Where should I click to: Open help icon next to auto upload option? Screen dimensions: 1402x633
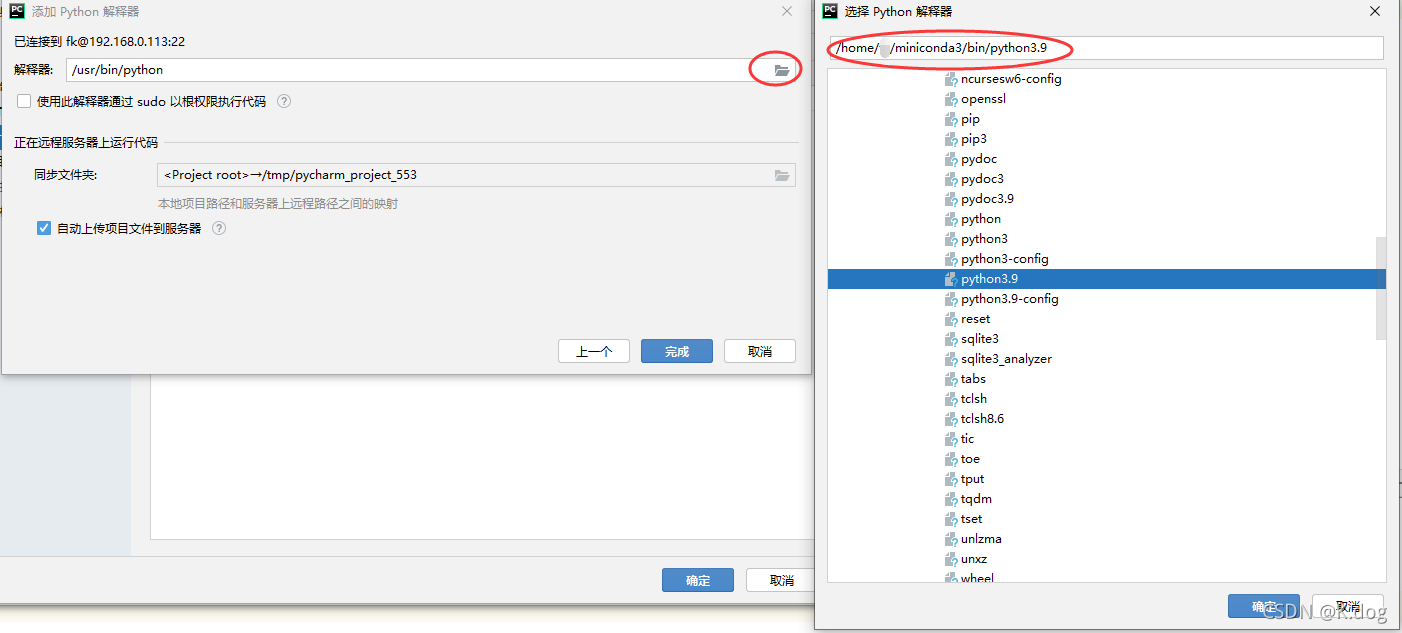tap(219, 228)
